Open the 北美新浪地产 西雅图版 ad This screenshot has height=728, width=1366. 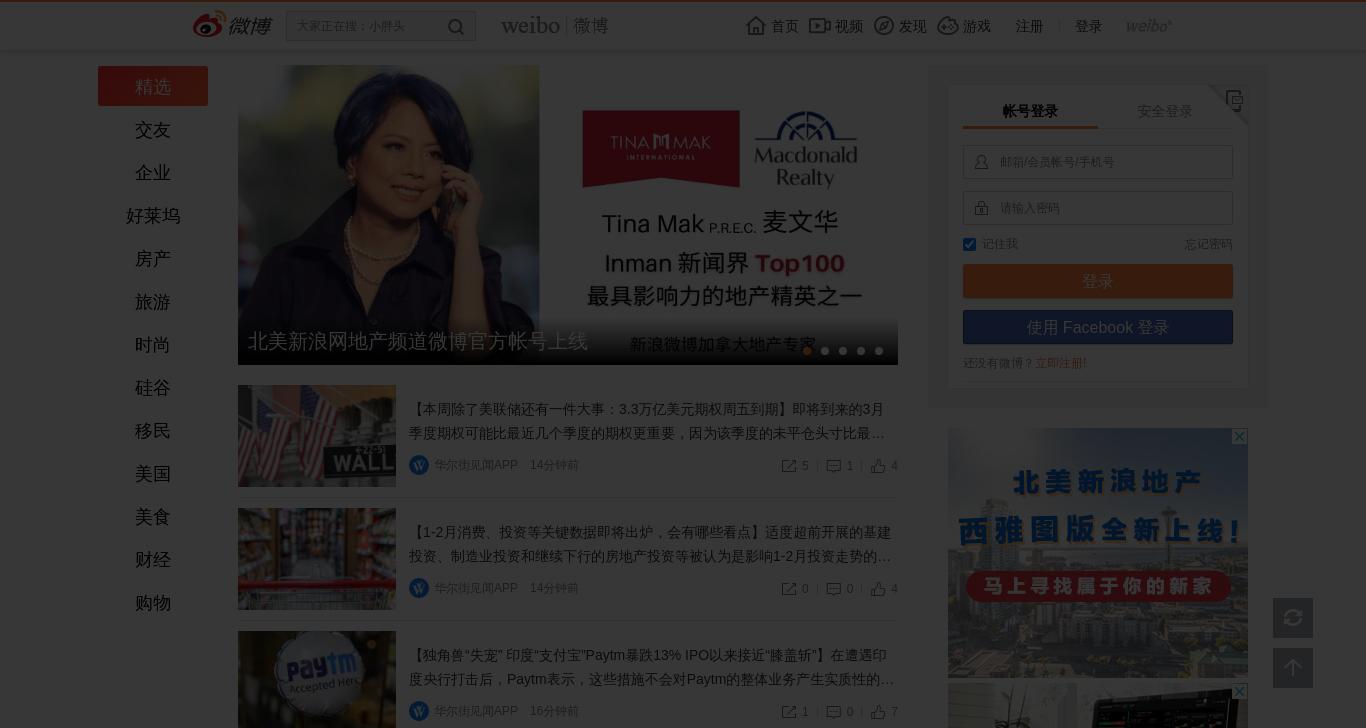1098,553
